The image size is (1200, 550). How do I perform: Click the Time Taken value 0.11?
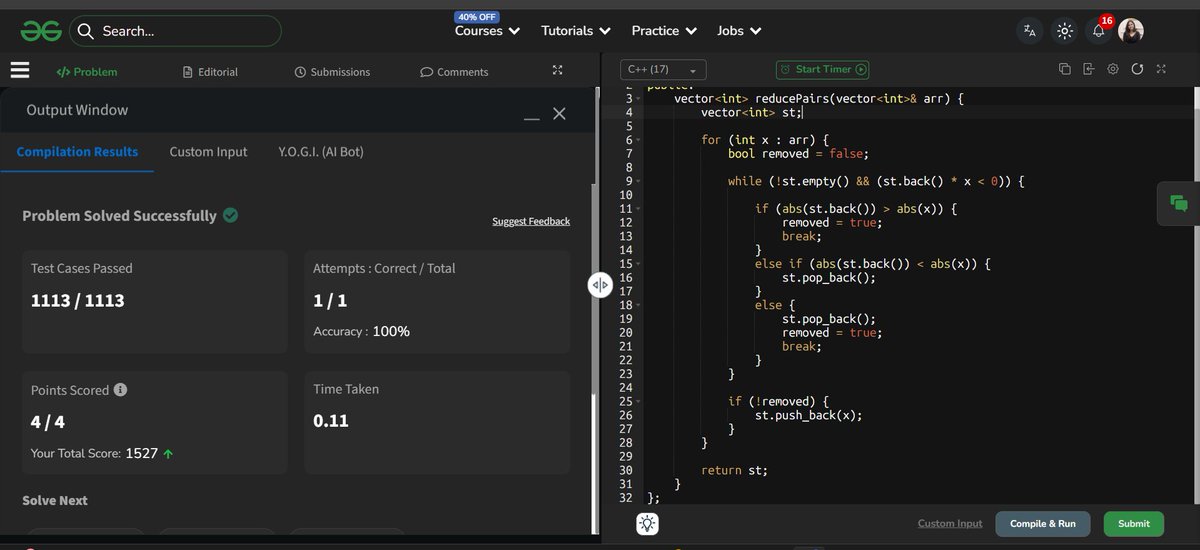[331, 421]
